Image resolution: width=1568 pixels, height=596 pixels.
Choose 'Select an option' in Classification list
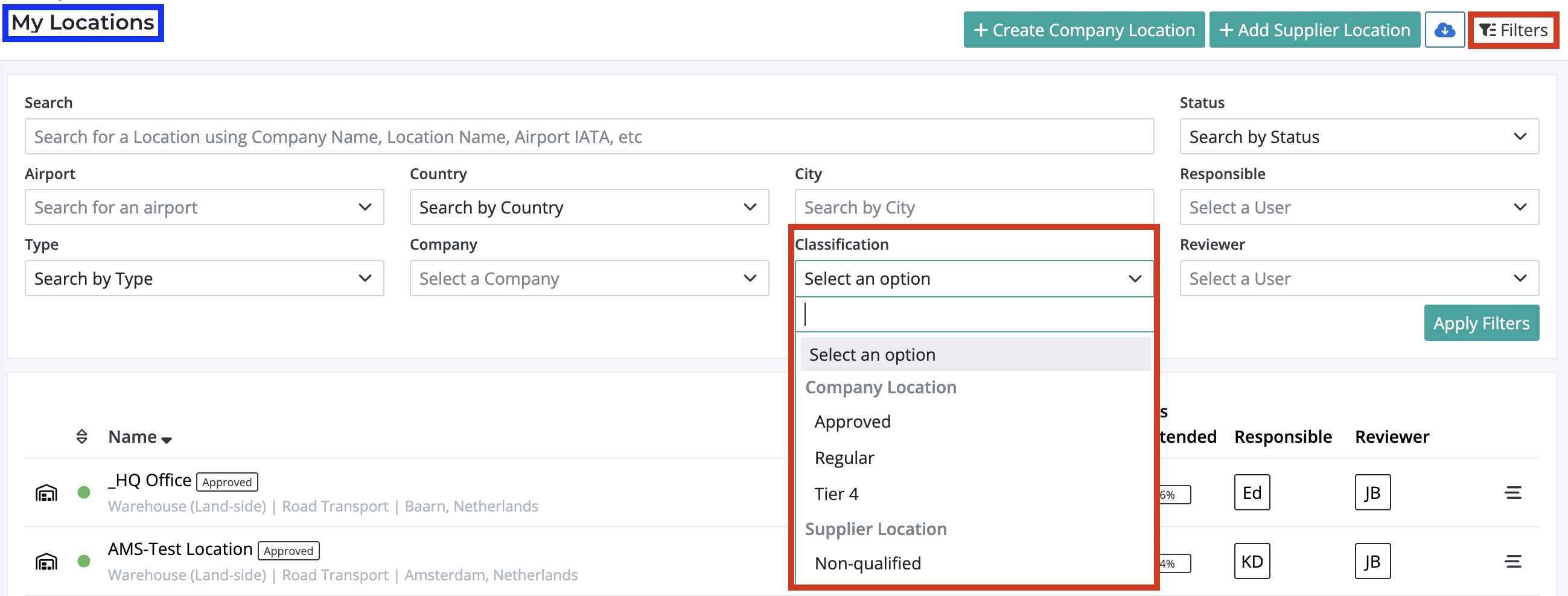(975, 355)
